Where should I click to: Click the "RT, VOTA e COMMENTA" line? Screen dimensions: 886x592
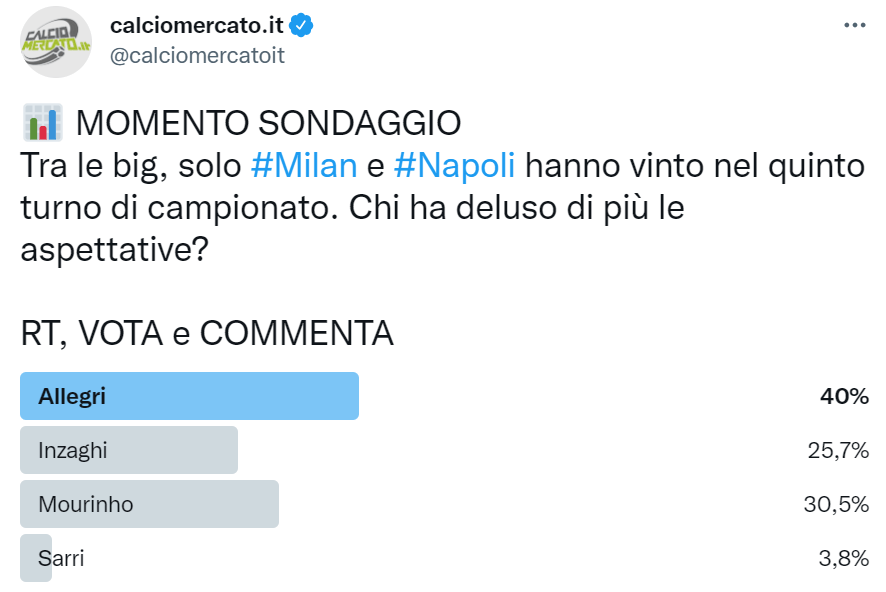207,333
